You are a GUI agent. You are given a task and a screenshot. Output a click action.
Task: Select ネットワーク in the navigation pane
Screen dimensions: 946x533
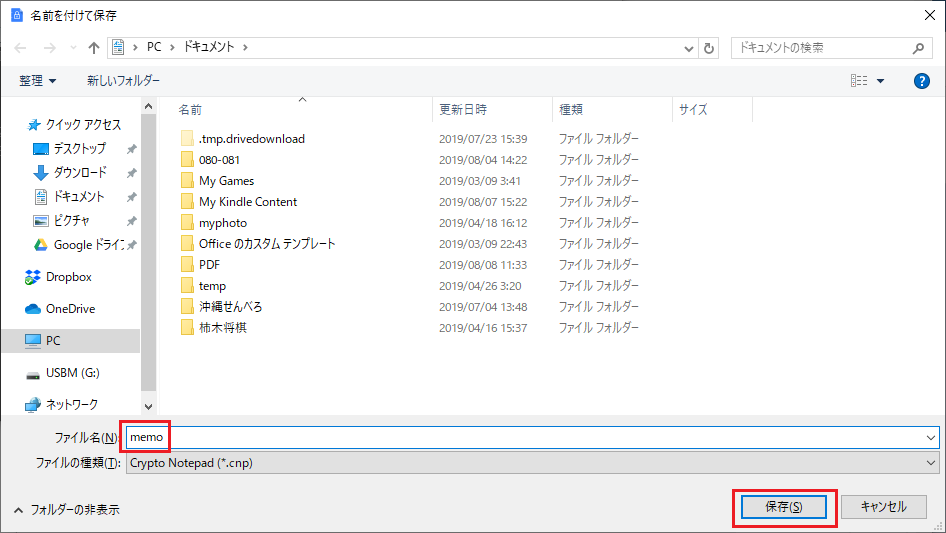click(x=71, y=404)
